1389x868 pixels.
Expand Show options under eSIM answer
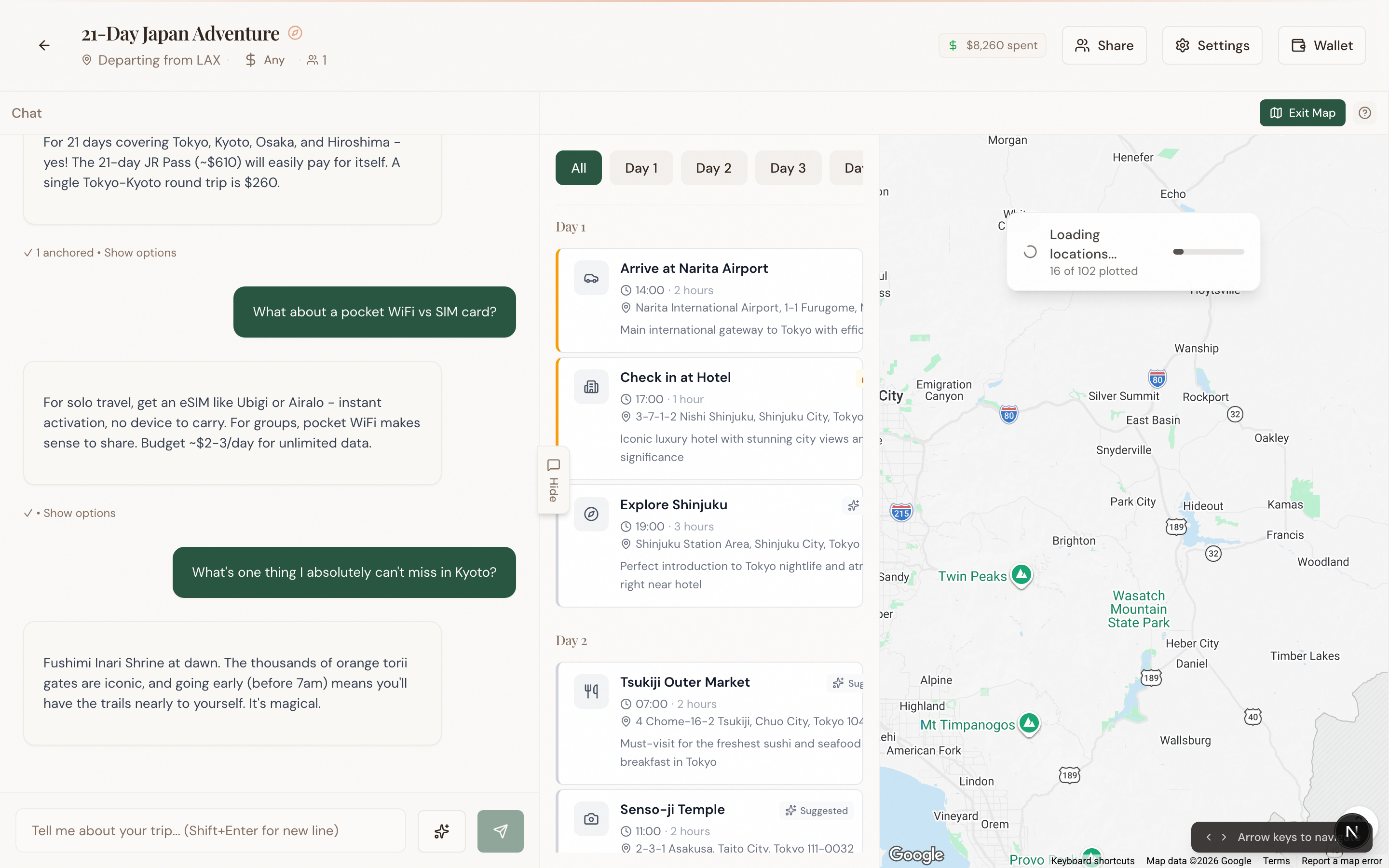pyautogui.click(x=79, y=513)
